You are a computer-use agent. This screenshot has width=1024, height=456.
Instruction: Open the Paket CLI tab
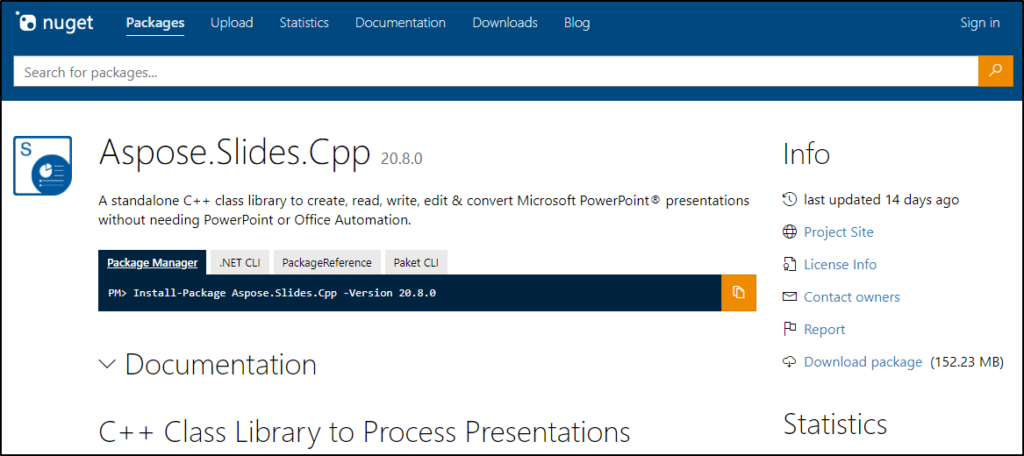pos(414,263)
